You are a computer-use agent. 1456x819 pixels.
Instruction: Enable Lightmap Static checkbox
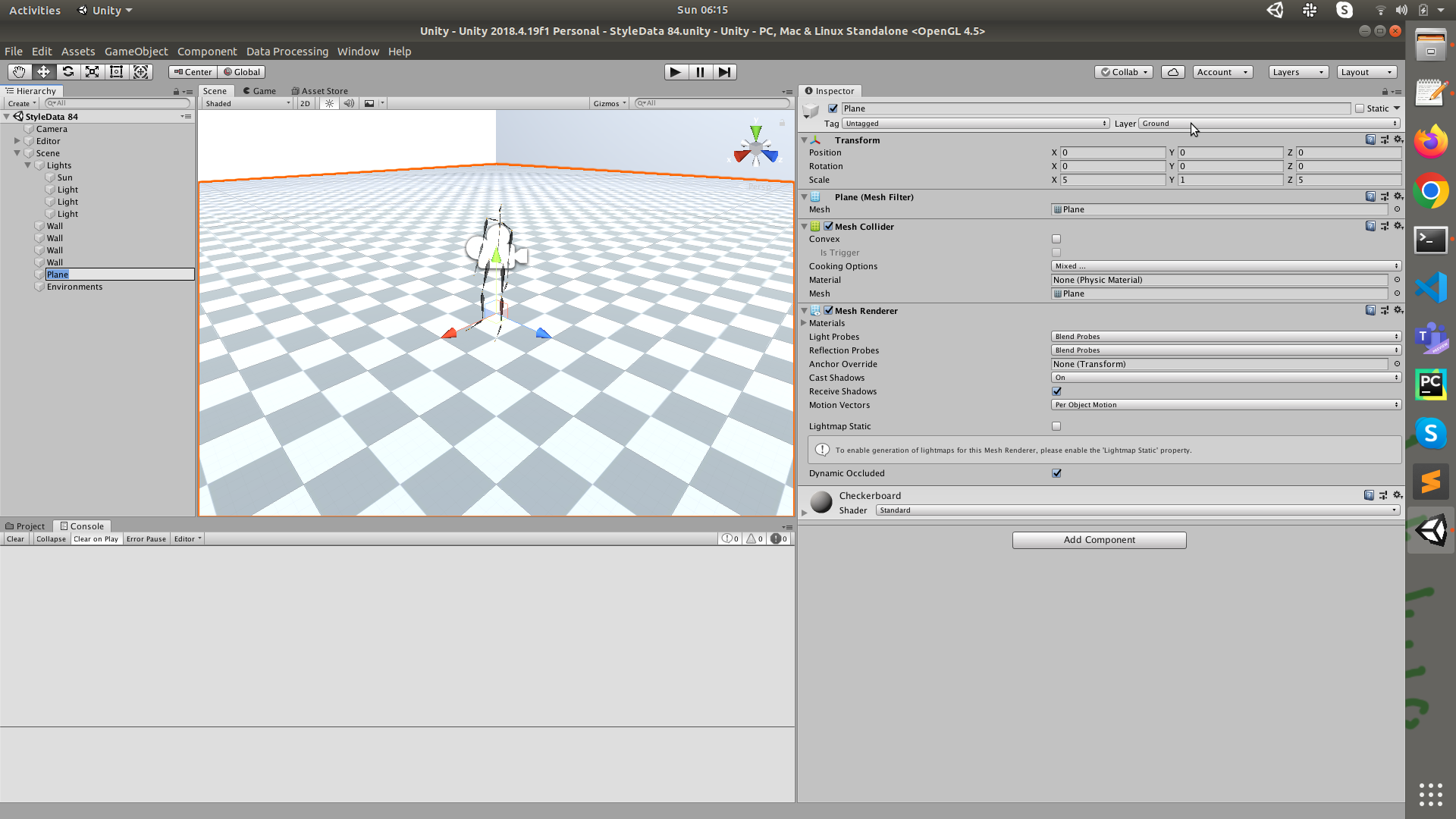1056,426
